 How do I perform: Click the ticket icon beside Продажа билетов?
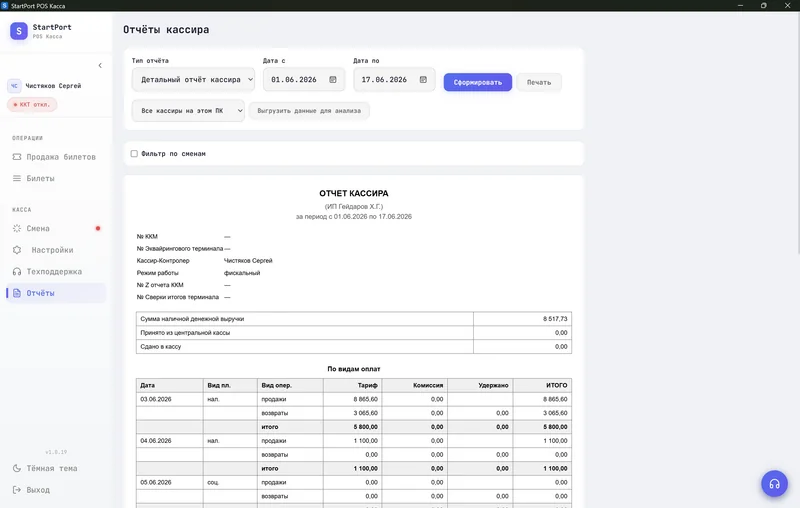tap(17, 157)
